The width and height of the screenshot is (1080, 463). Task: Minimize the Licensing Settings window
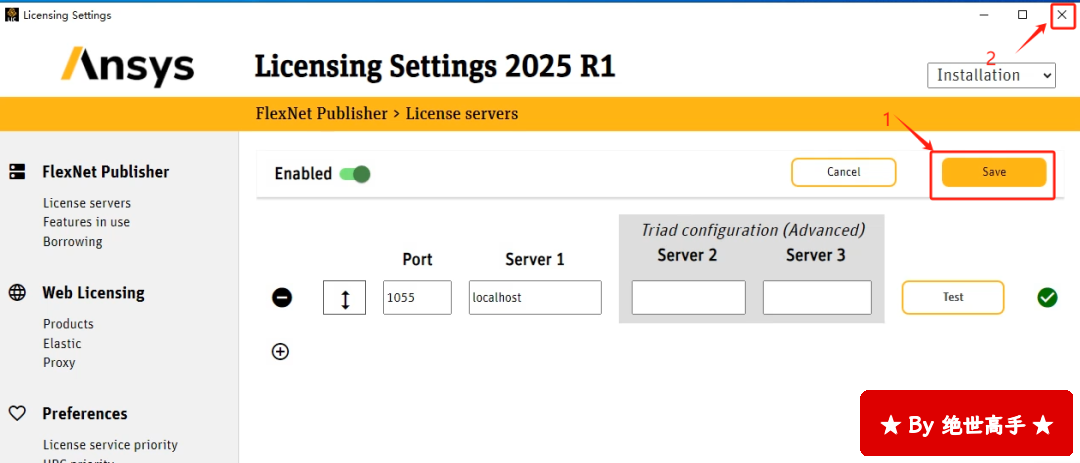[x=984, y=14]
